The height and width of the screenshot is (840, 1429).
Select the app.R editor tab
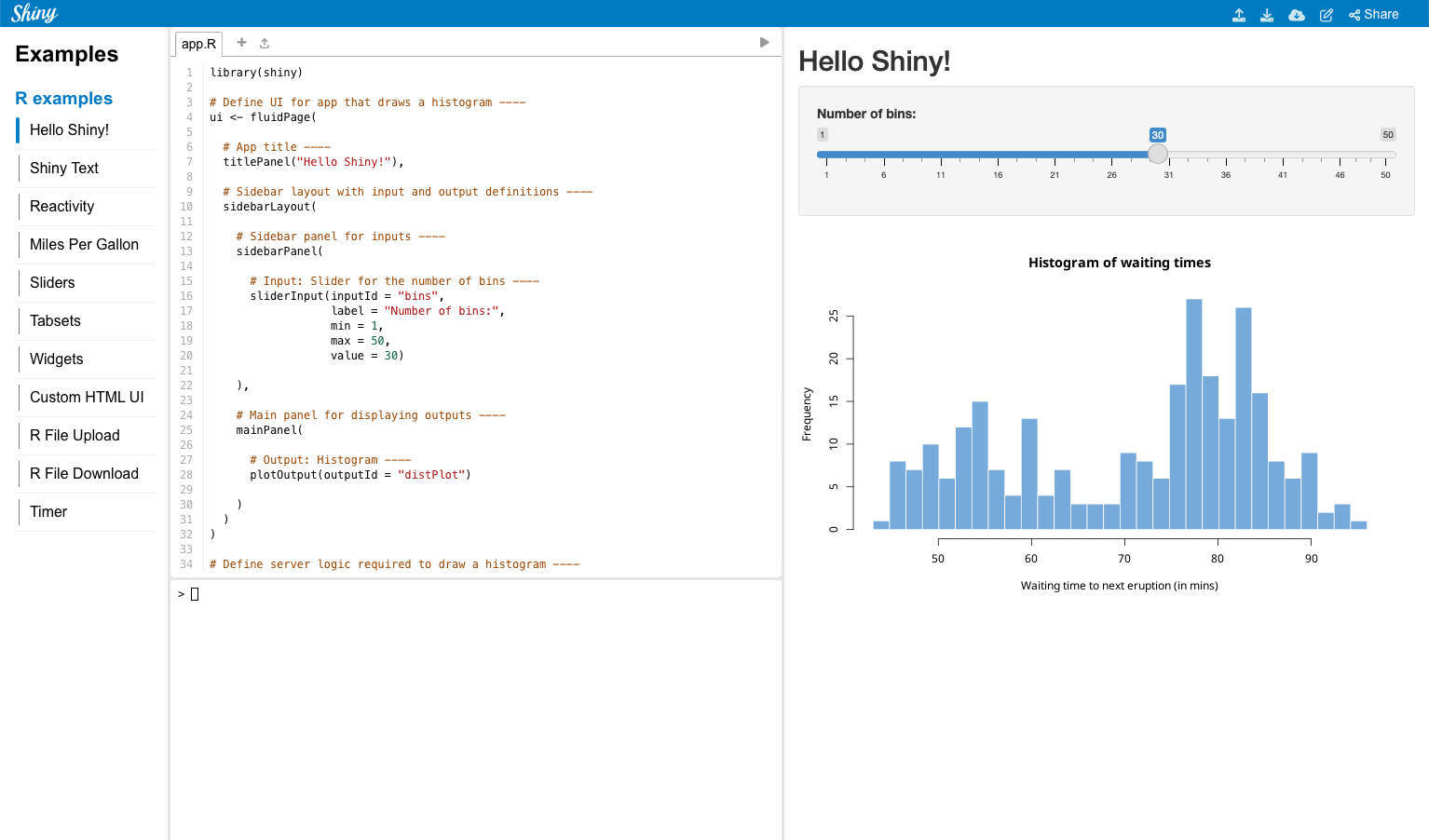[x=198, y=44]
